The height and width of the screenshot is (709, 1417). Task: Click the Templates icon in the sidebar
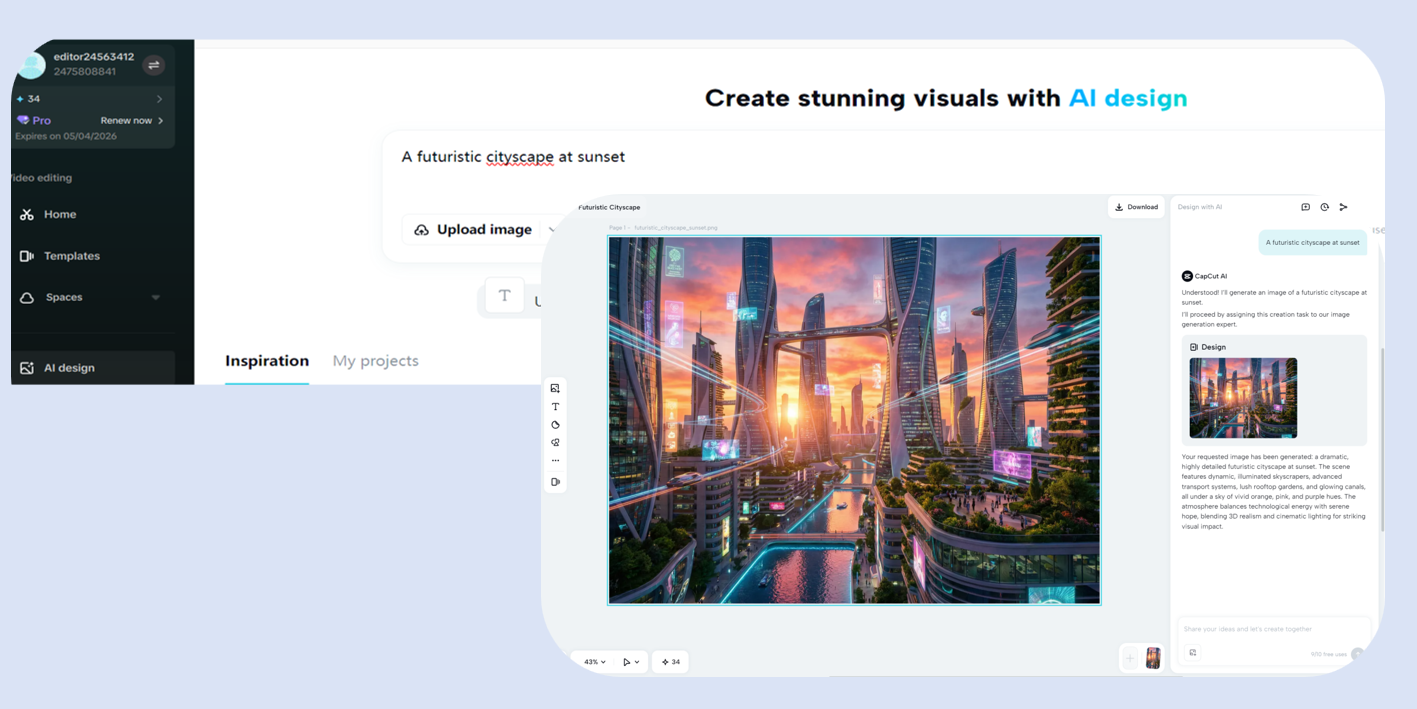tap(27, 256)
